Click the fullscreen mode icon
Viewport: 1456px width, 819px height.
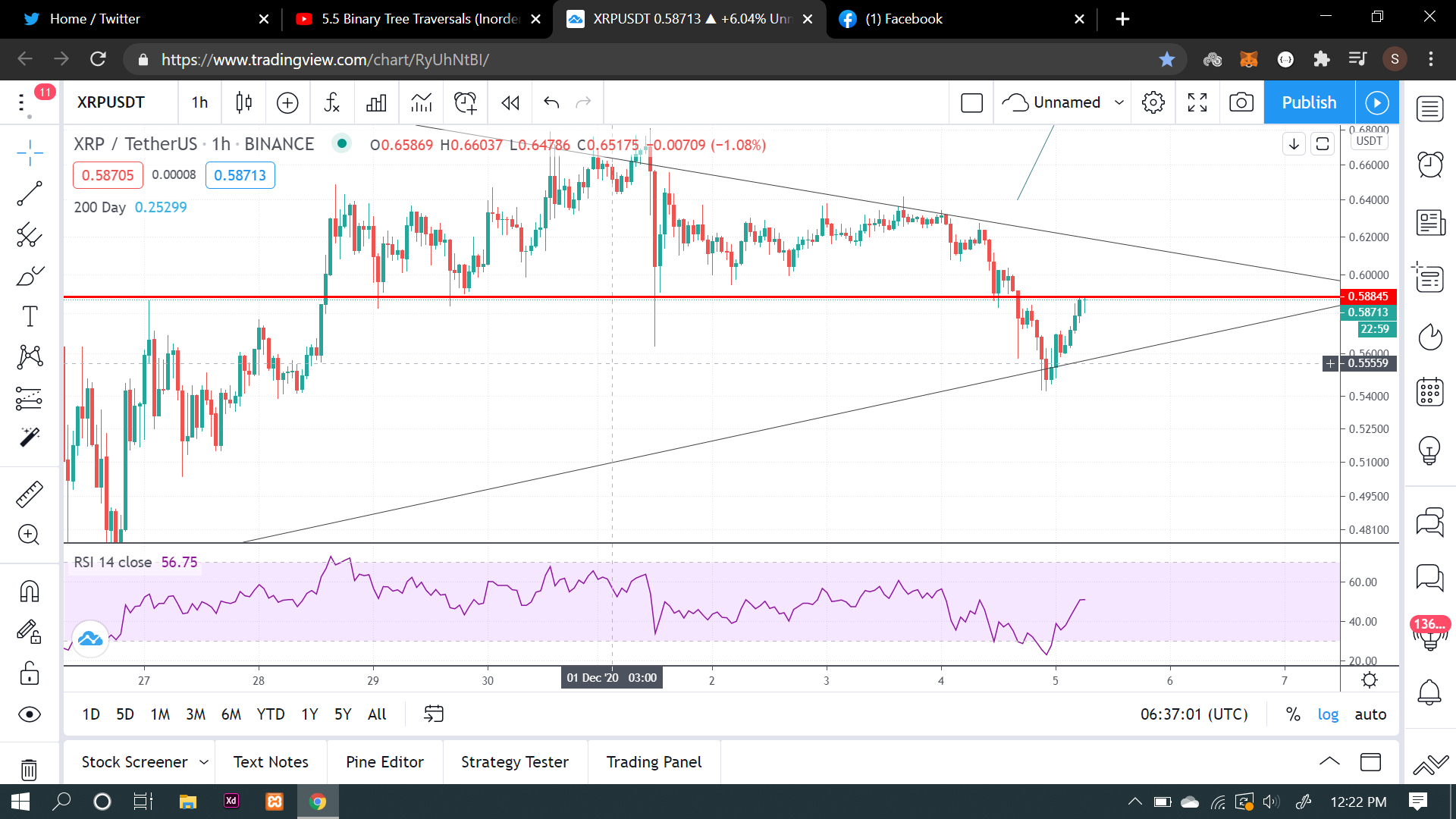(1197, 102)
